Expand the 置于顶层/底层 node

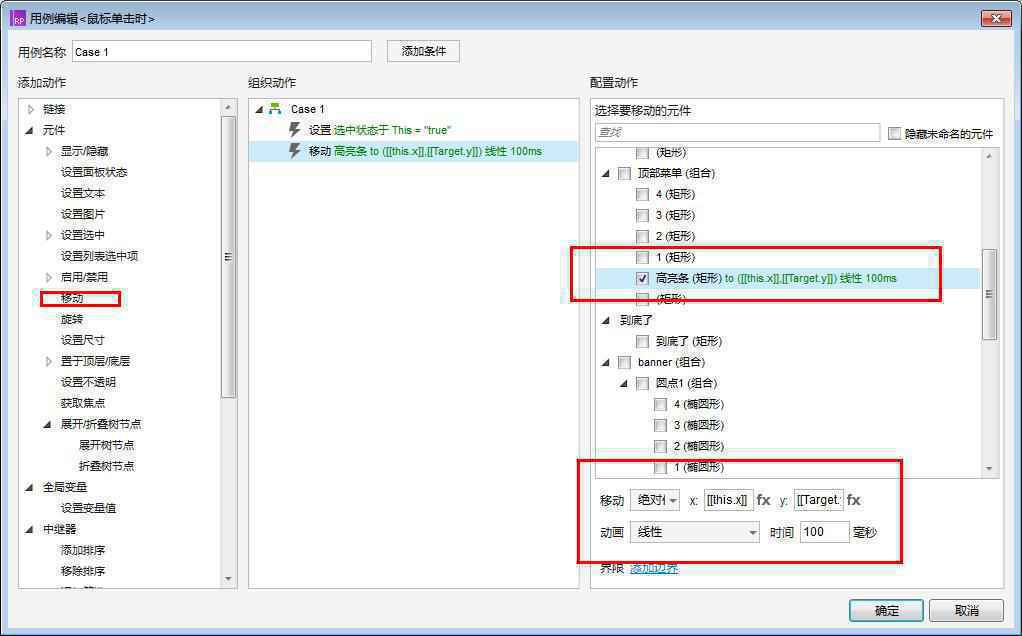coord(48,361)
